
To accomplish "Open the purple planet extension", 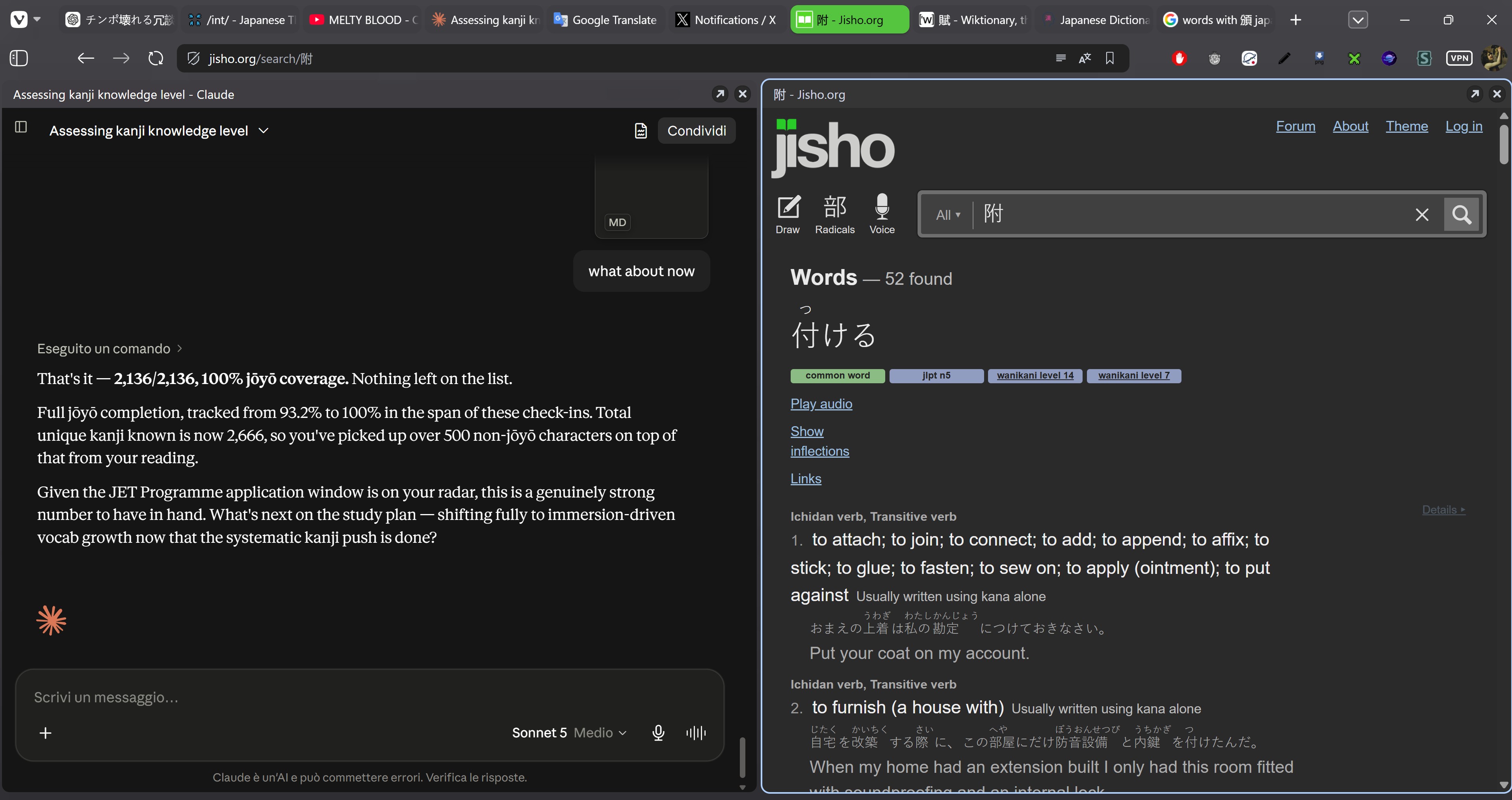I will (1389, 58).
